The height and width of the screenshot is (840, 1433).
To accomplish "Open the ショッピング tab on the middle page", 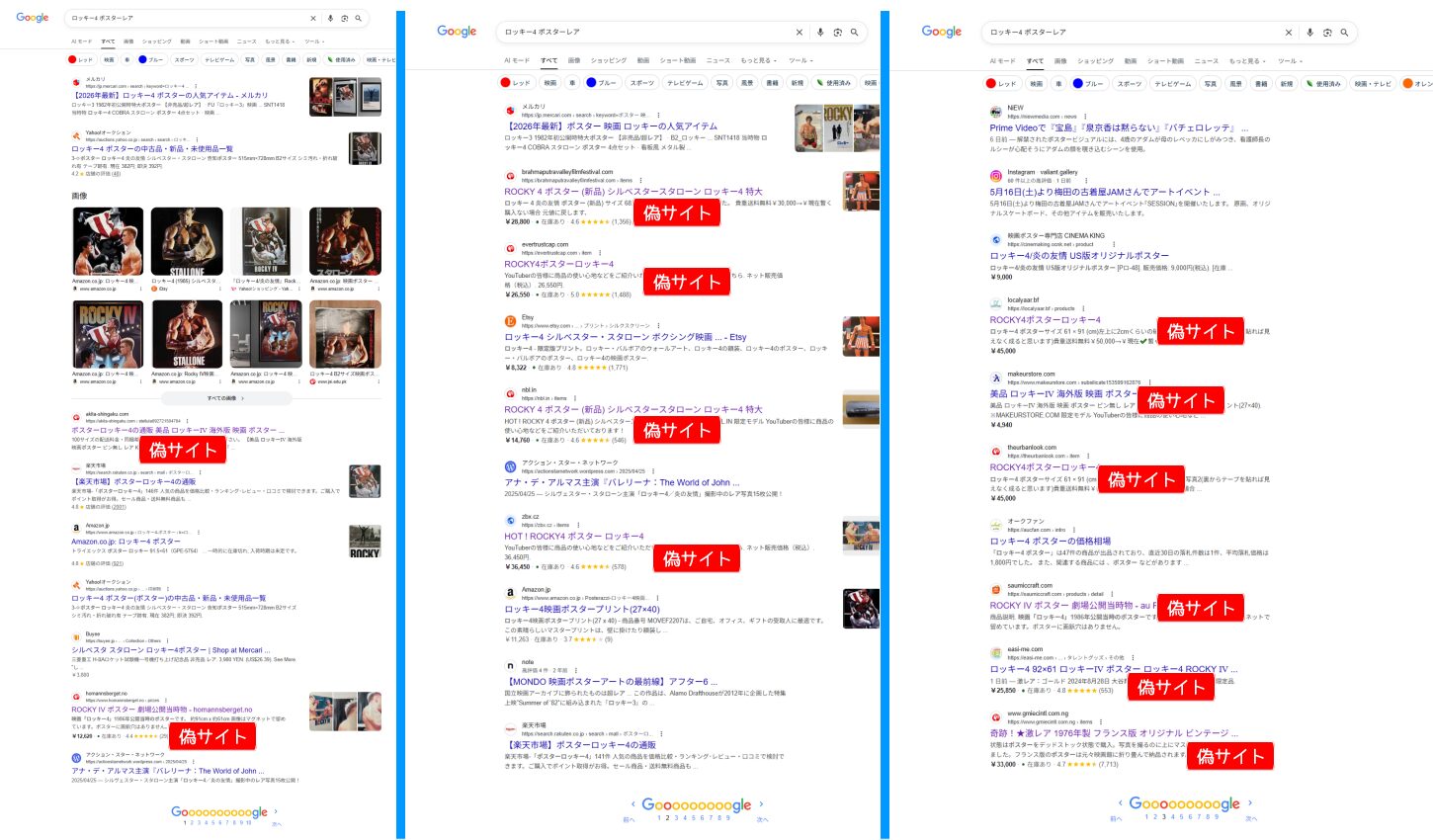I will (609, 60).
